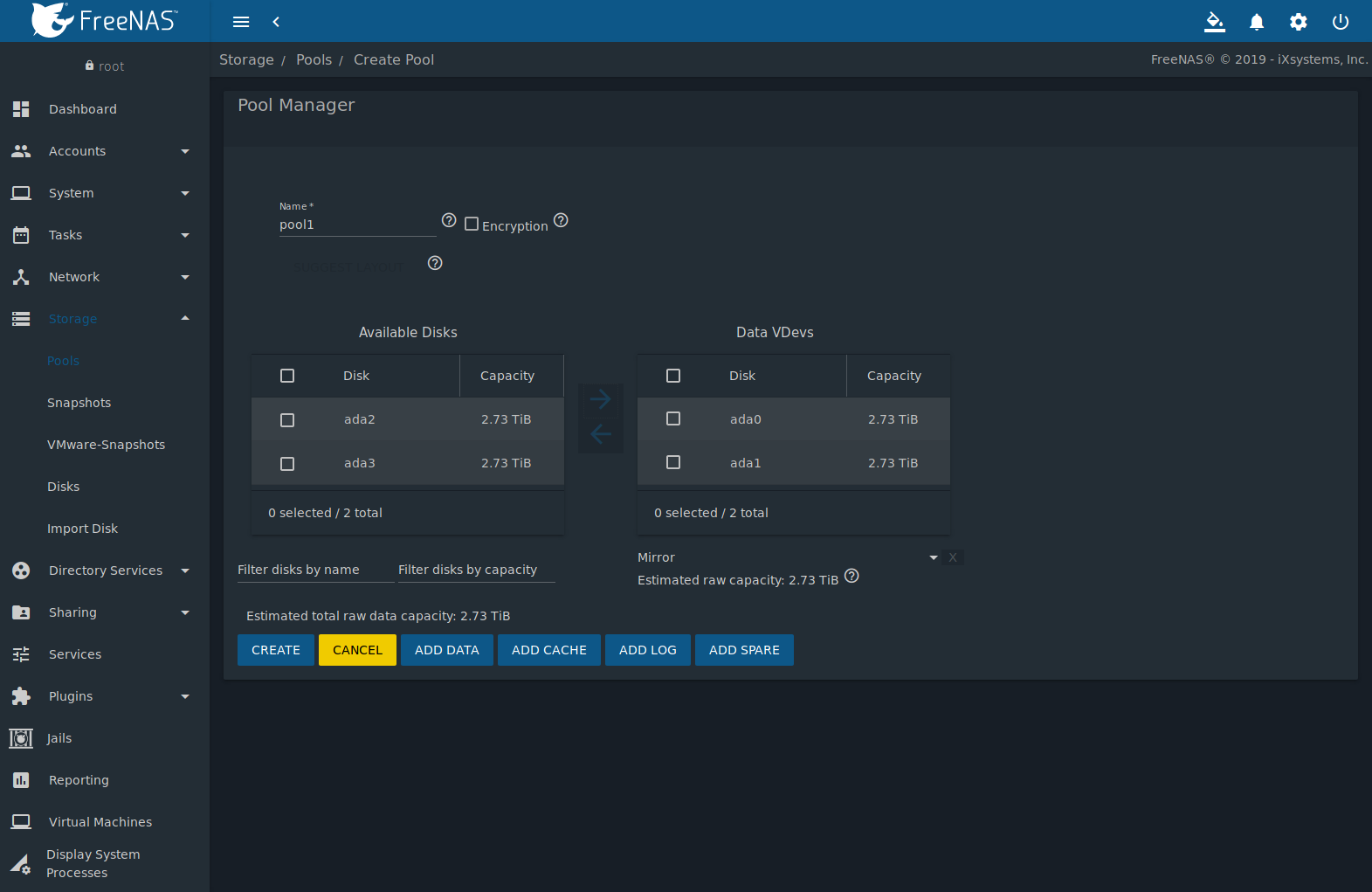Expand the Network menu arrow
The width and height of the screenshot is (1372, 892).
(185, 277)
